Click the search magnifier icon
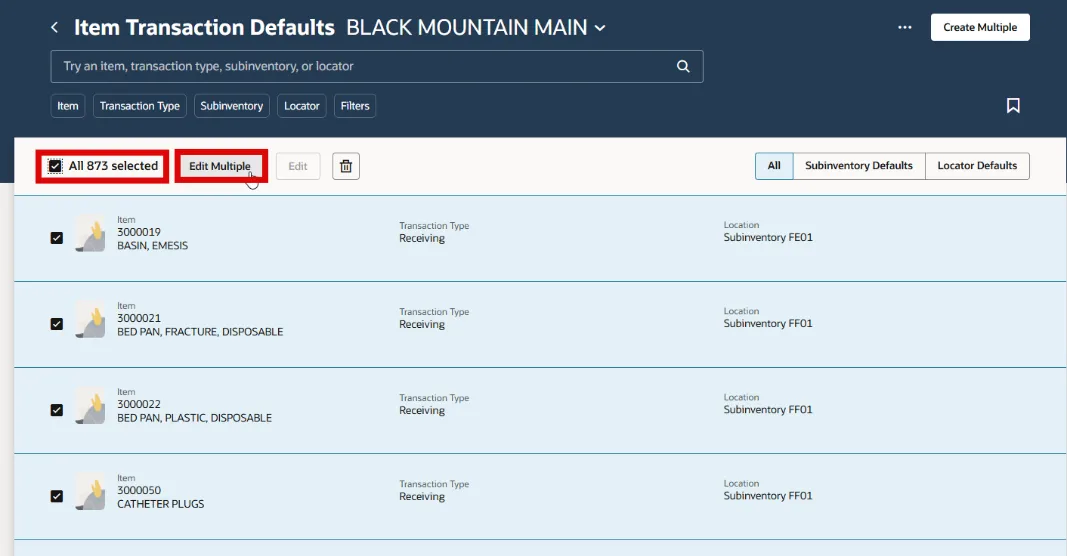The image size is (1067, 556). (x=683, y=67)
